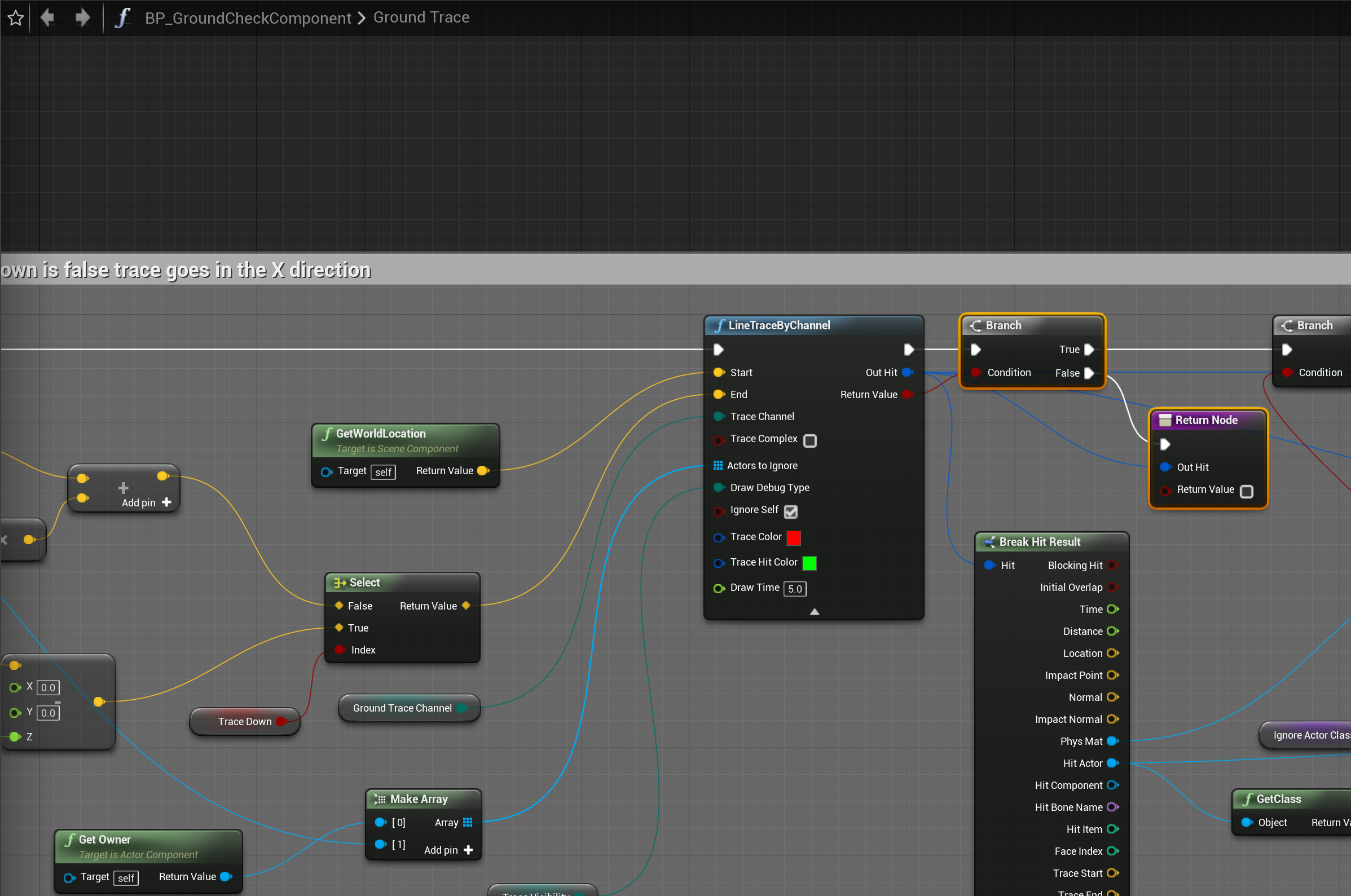
Task: Open the red Trace Color swatch
Action: point(793,538)
